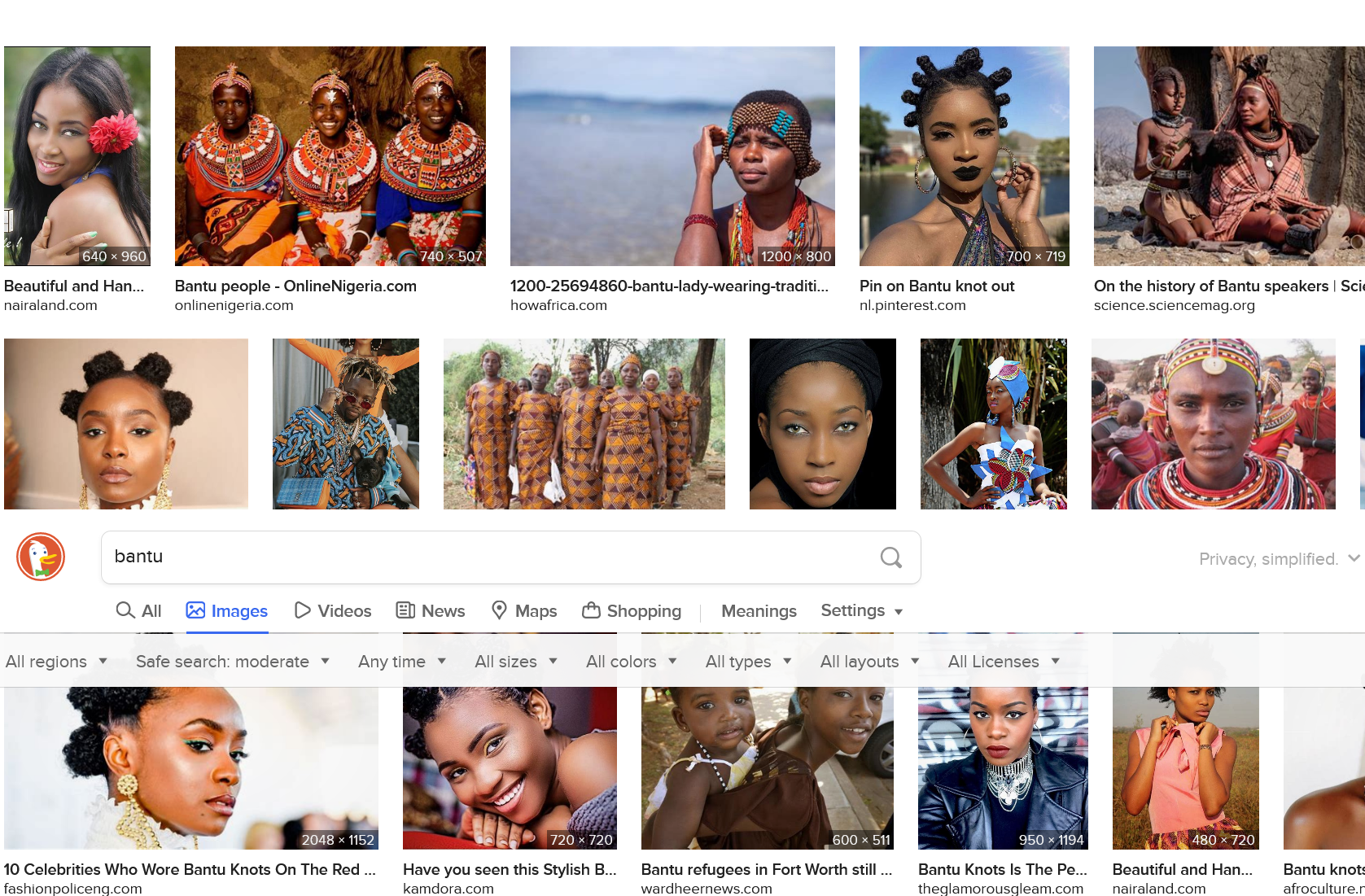
Task: Click the bantu search input field
Action: (x=488, y=557)
